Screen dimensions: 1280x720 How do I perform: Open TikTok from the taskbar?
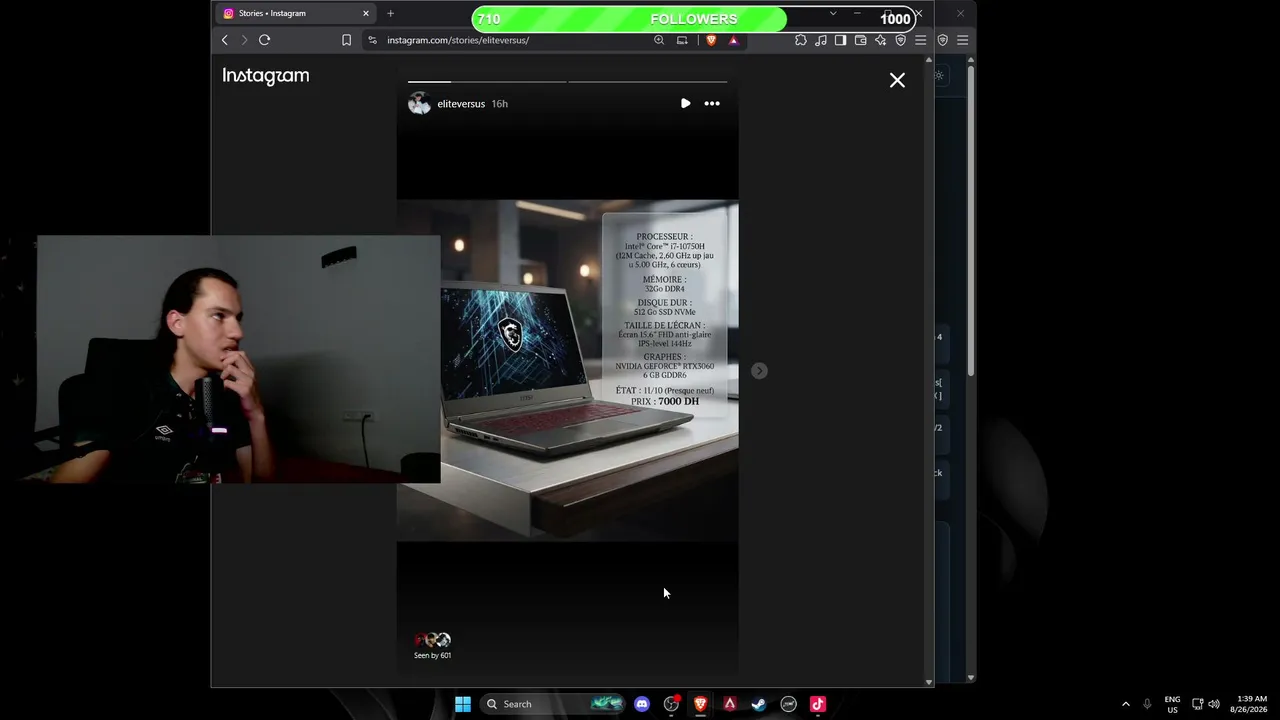pyautogui.click(x=818, y=704)
